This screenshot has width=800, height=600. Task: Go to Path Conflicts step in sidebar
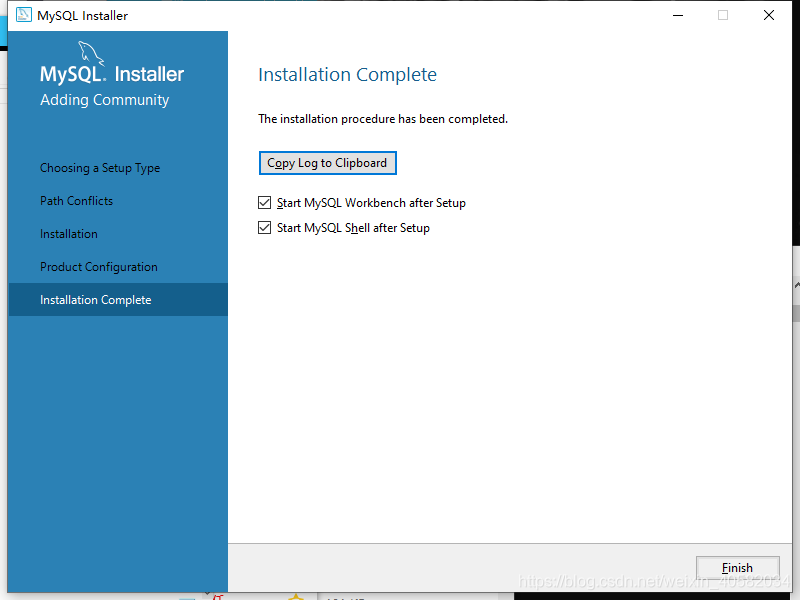[77, 201]
